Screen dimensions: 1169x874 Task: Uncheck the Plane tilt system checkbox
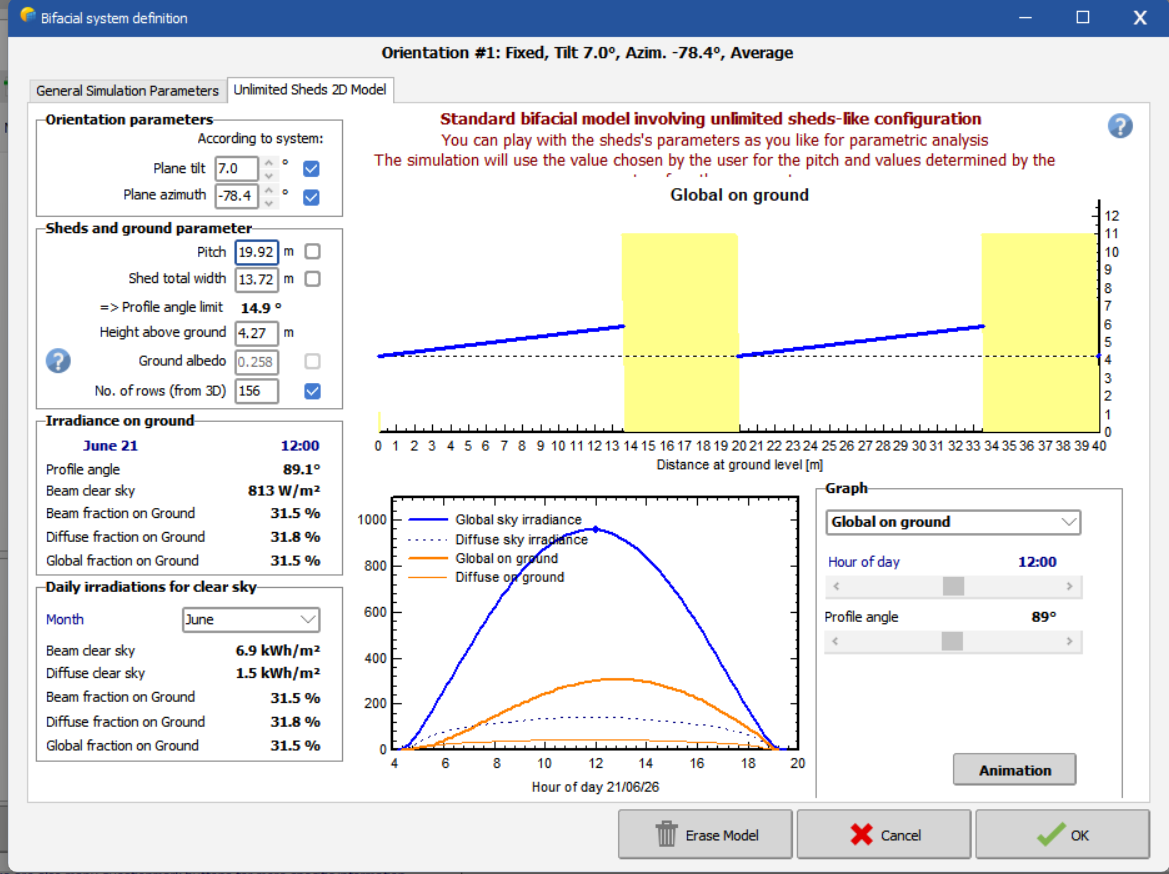pos(311,169)
